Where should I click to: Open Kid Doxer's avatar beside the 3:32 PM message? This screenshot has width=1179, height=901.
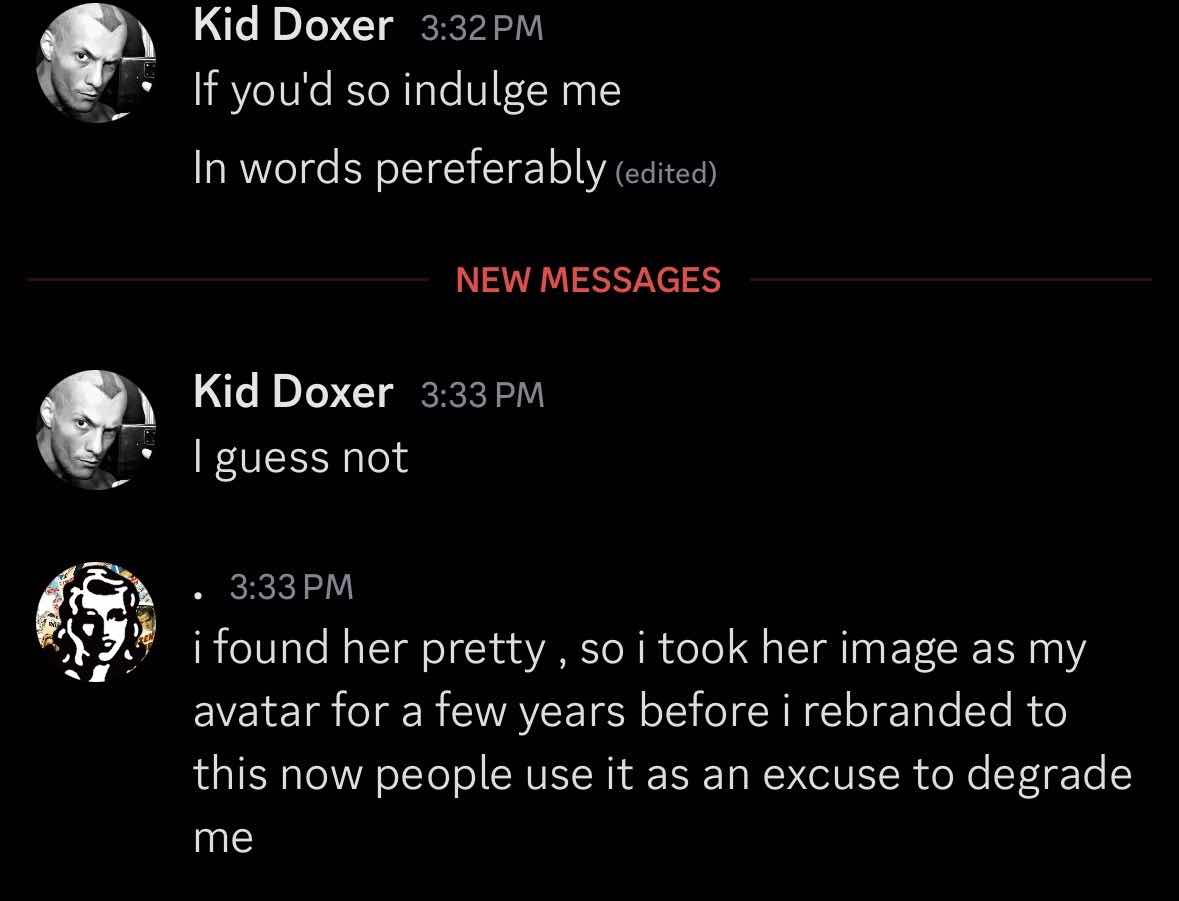tap(96, 62)
